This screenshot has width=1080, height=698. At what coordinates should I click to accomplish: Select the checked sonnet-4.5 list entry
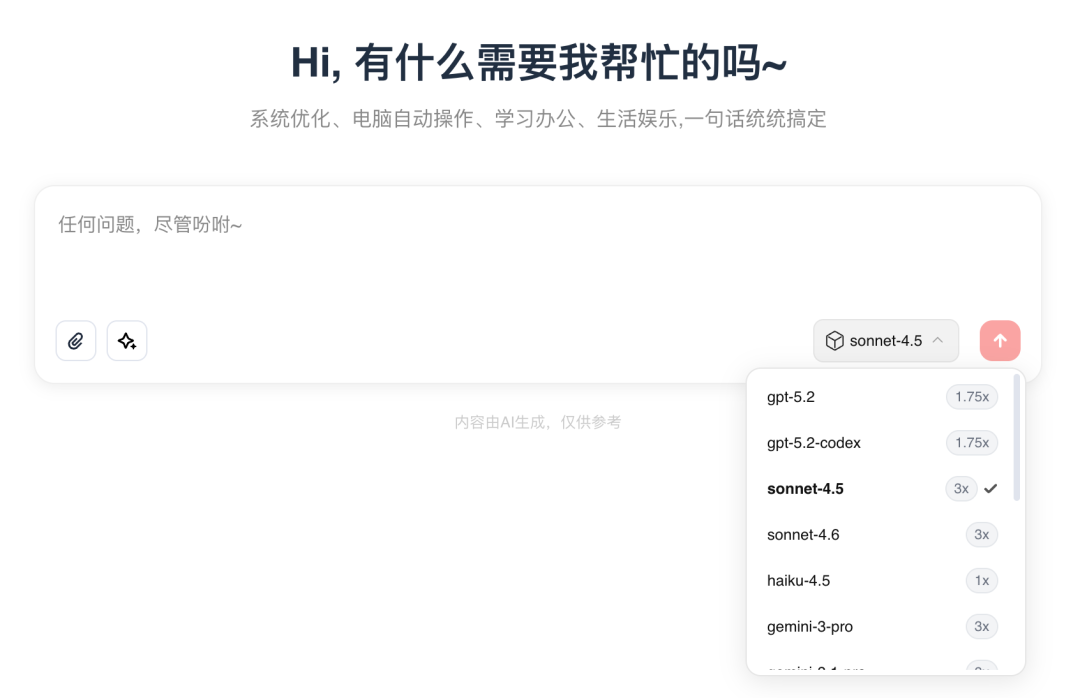882,489
